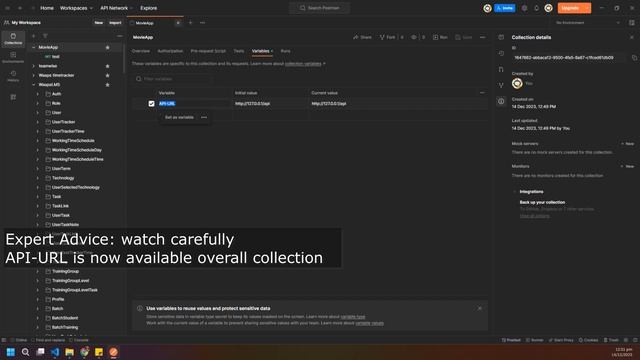The image size is (640, 360).
Task: Click the watch (eye) collection icon
Action: click(x=414, y=37)
